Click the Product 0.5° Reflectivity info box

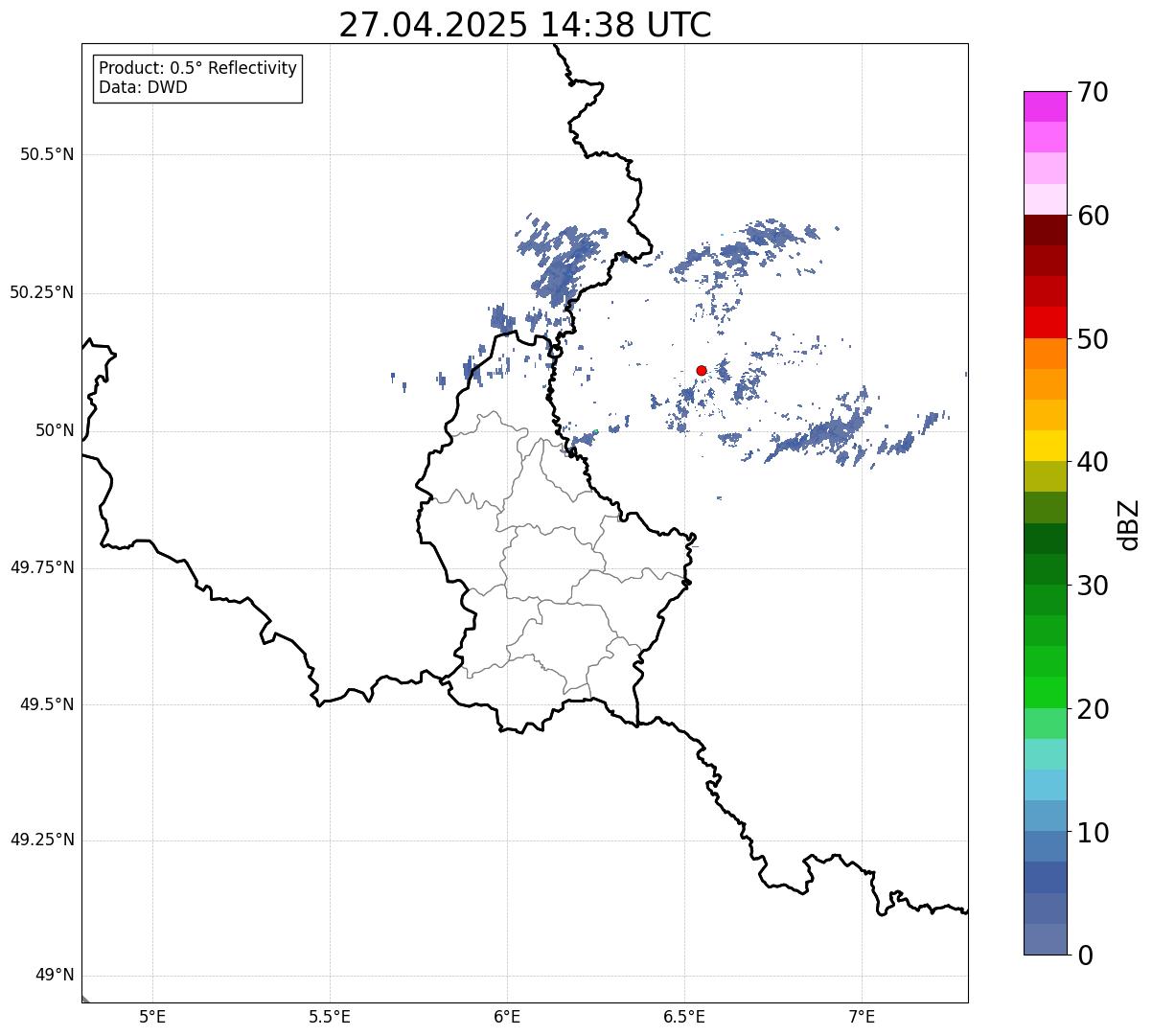(x=197, y=79)
